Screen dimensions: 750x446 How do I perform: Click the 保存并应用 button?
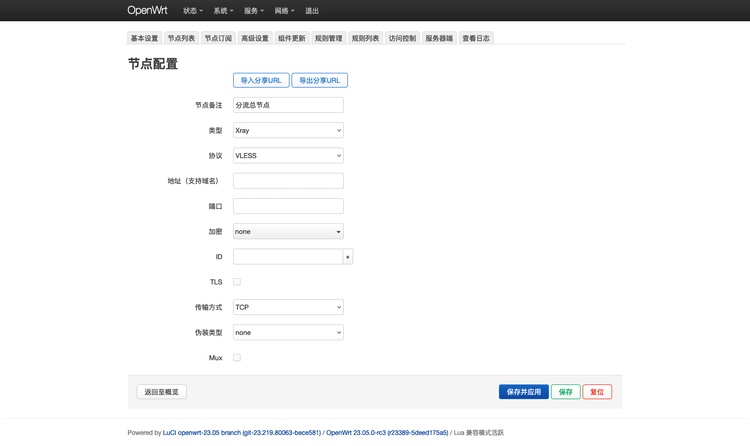coord(523,392)
